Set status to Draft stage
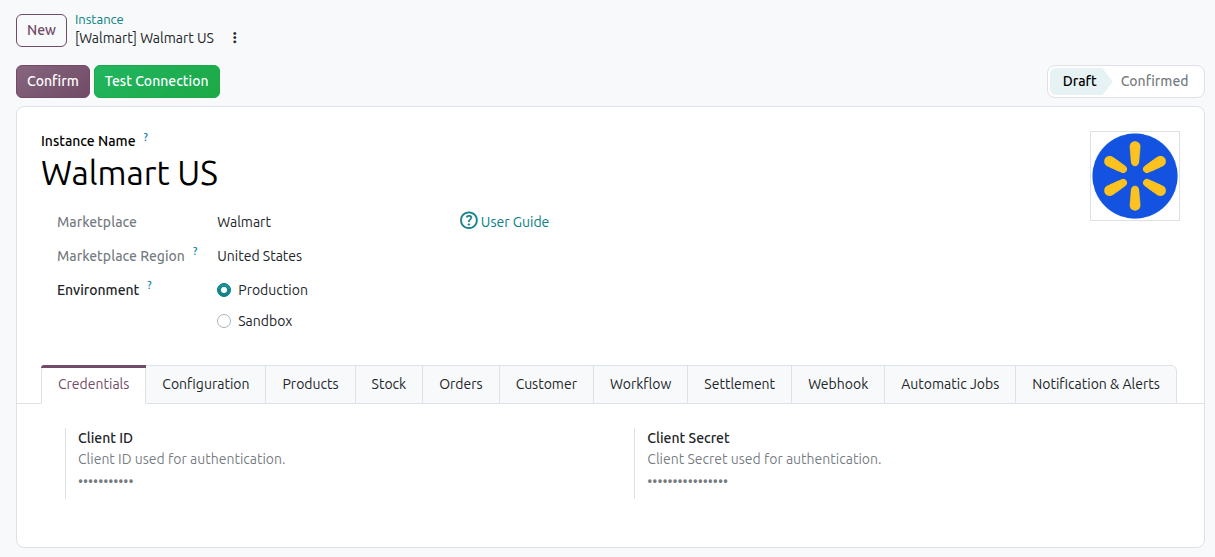 tap(1079, 81)
